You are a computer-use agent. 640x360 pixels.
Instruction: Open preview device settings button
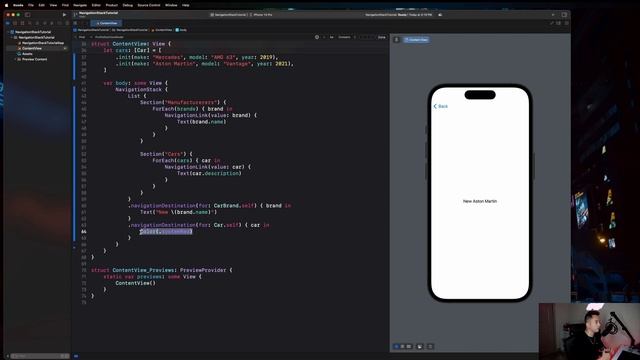[420, 346]
